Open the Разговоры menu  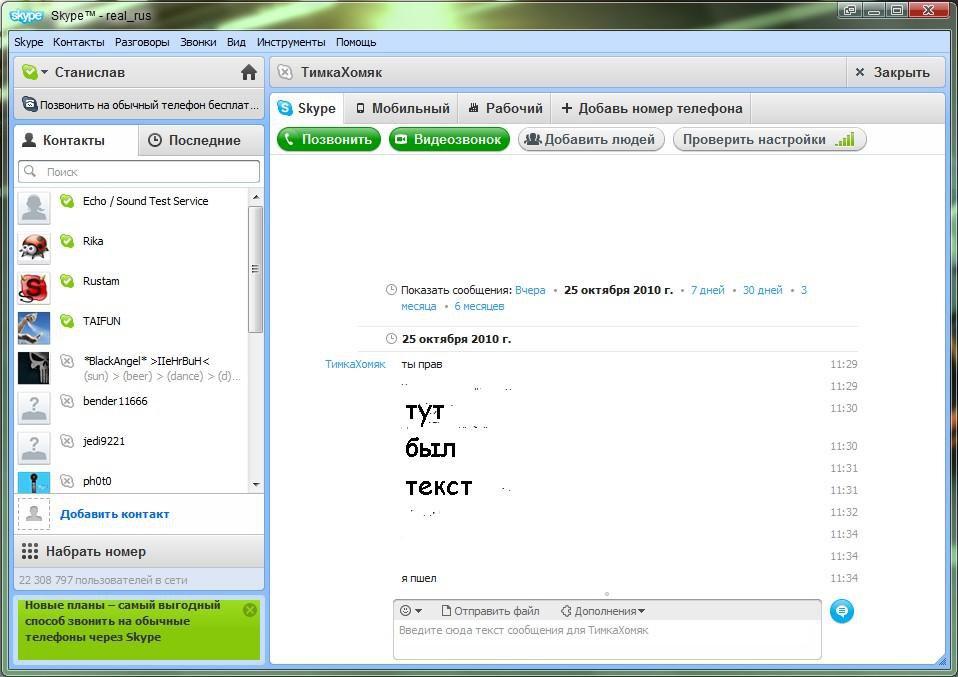(142, 42)
